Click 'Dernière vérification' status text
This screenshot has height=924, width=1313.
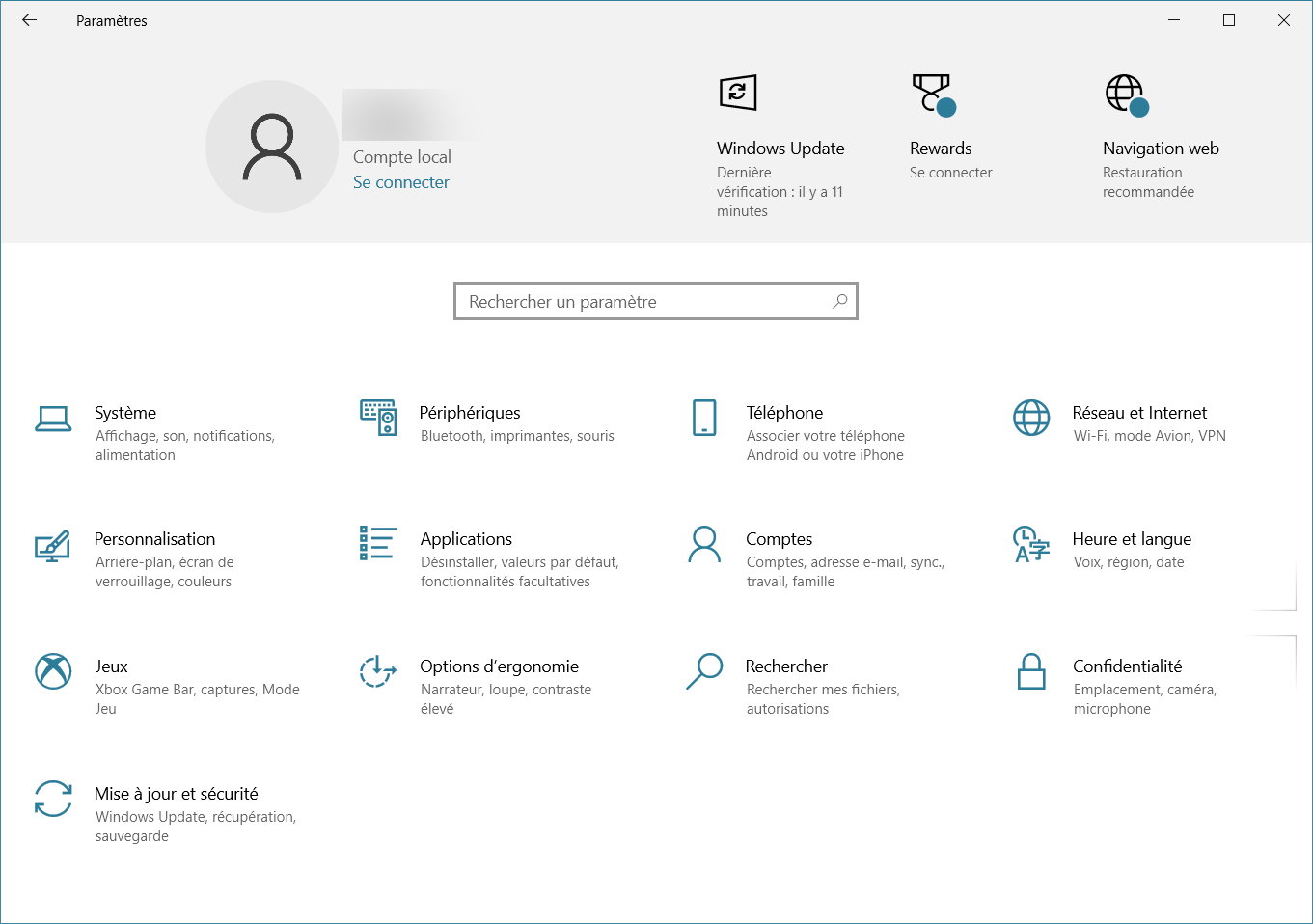pos(780,192)
